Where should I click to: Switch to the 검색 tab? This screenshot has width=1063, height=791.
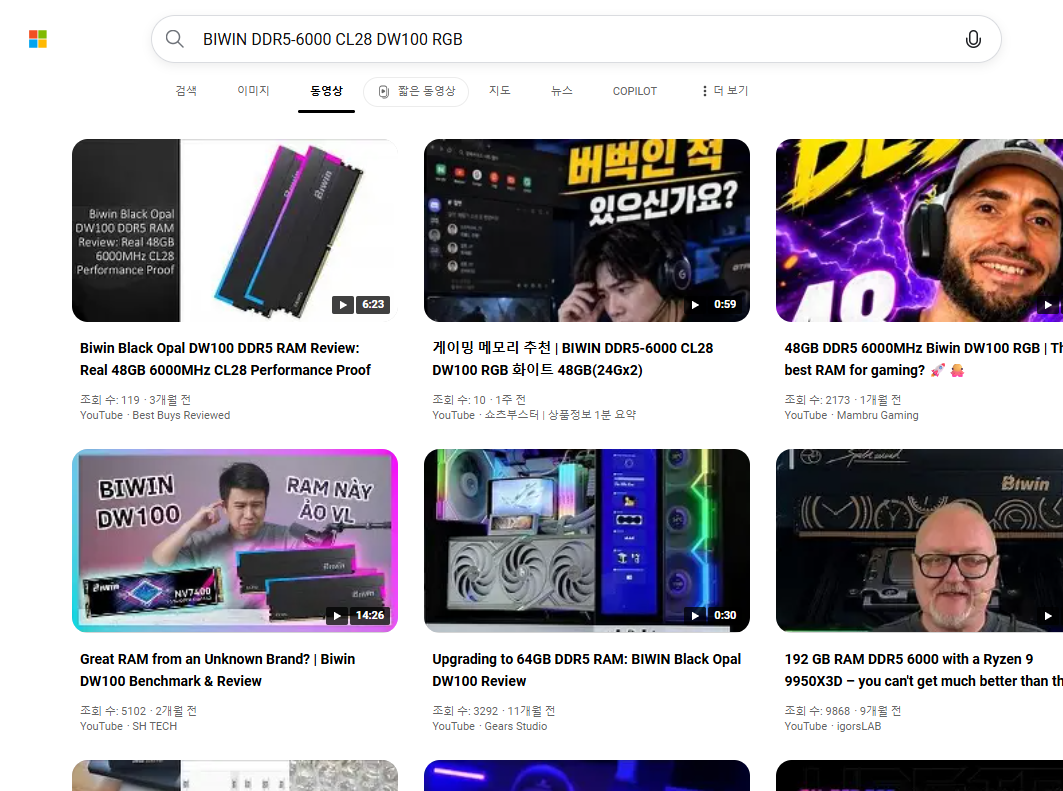click(186, 91)
